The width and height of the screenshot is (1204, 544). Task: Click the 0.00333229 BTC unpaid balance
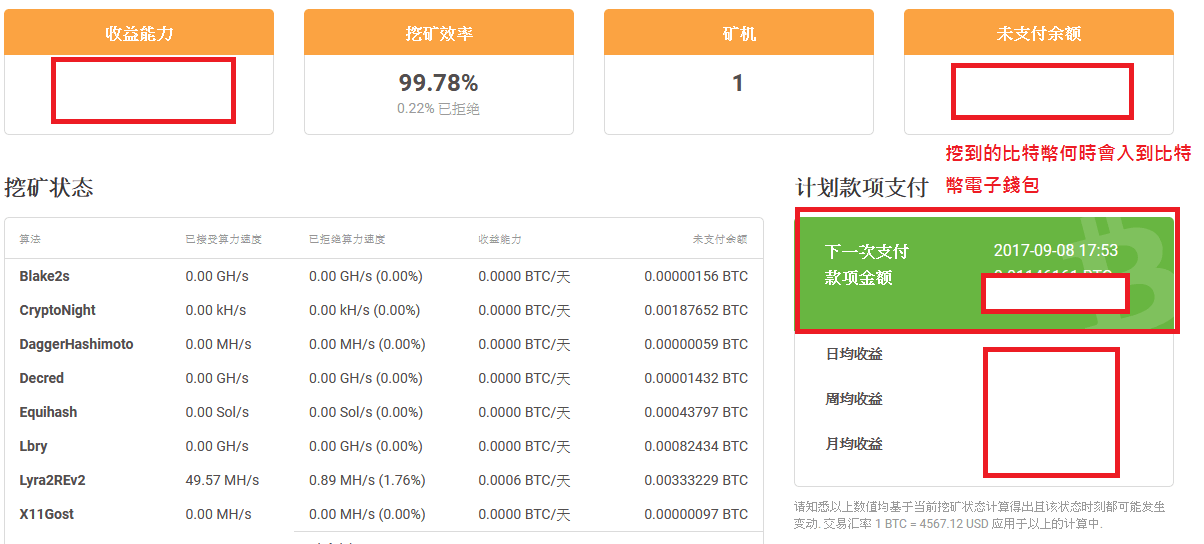pos(696,480)
